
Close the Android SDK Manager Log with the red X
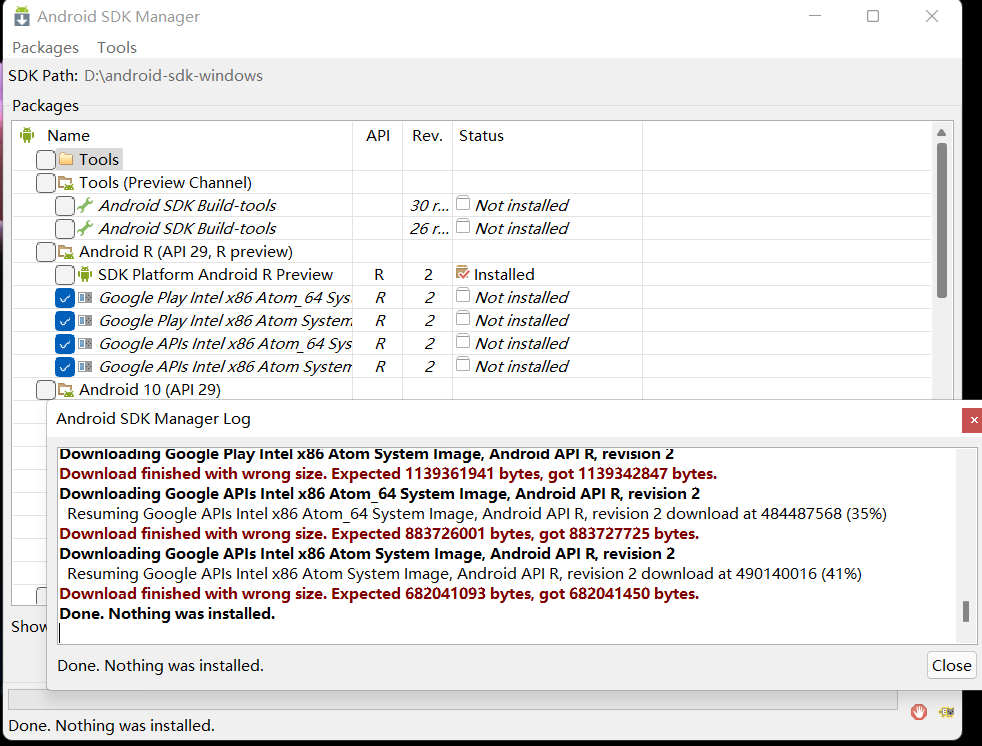[x=973, y=420]
